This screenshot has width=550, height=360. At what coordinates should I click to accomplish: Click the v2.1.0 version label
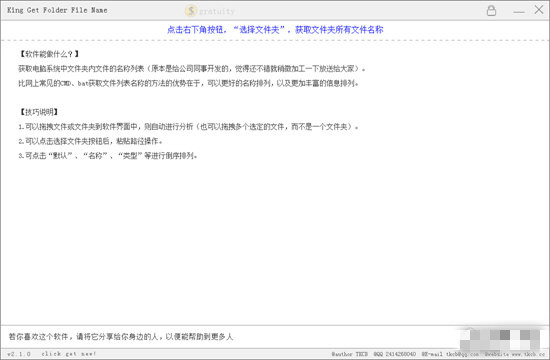coord(19,354)
